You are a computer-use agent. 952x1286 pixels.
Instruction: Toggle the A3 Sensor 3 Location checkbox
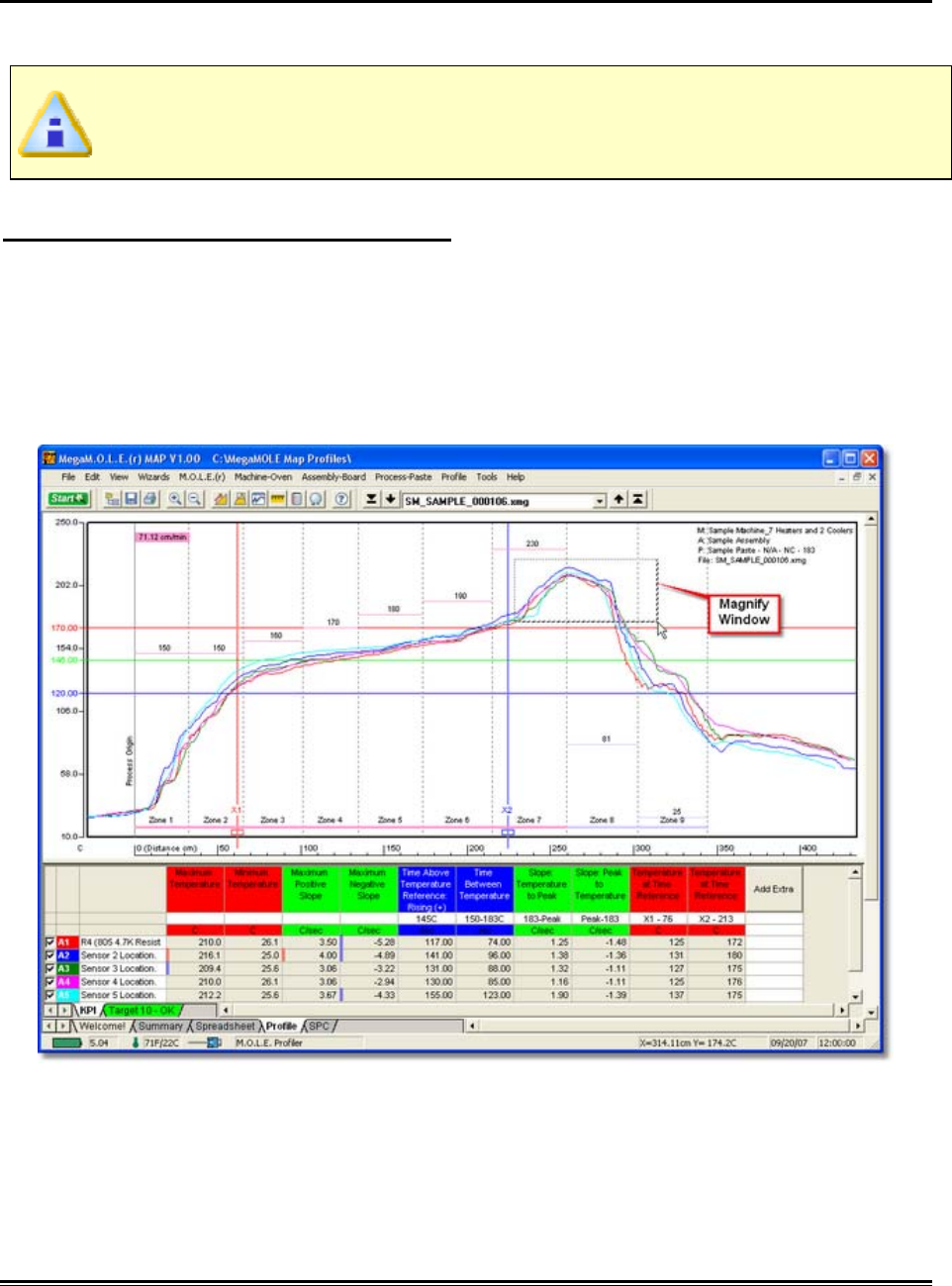pos(50,968)
